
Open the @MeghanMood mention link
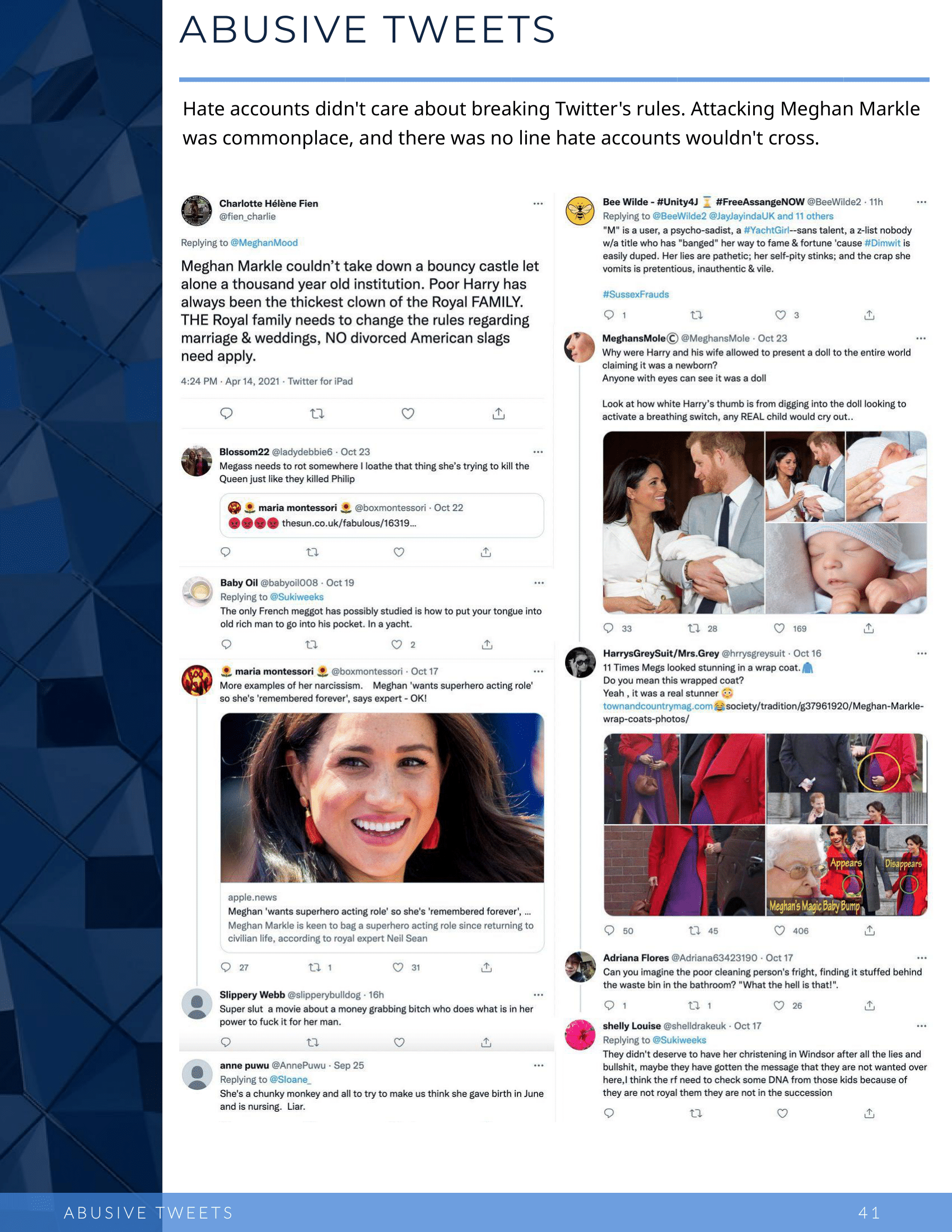[264, 242]
